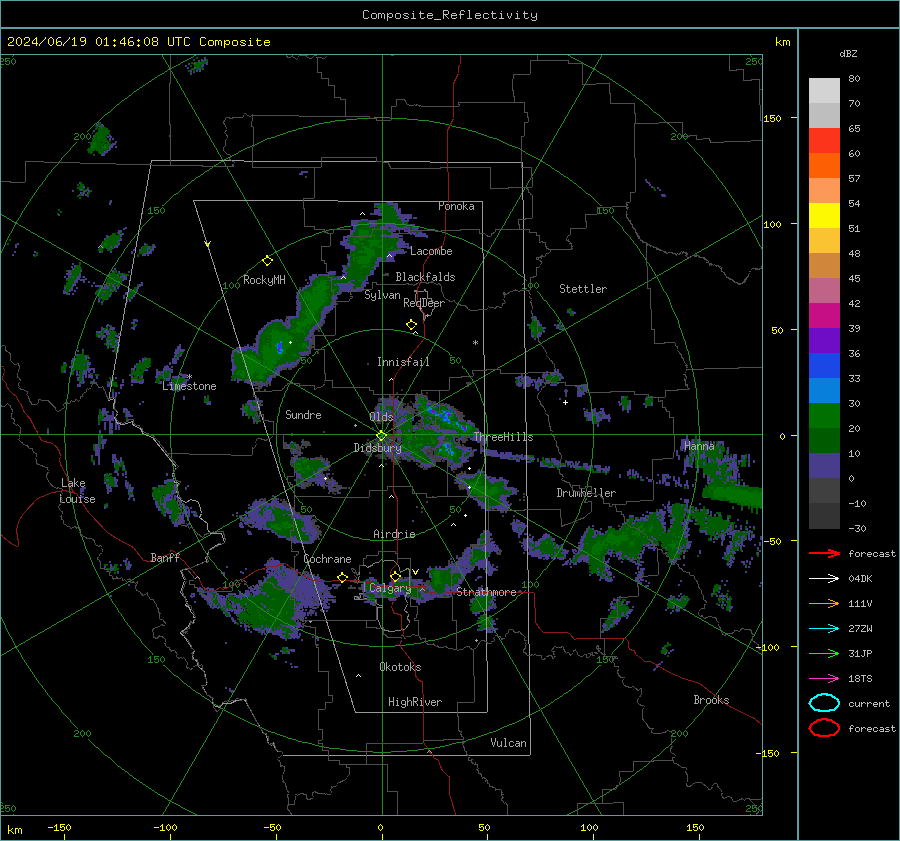This screenshot has height=841, width=900.
Task: Click the Blackfalds city label
Action: pyautogui.click(x=425, y=277)
